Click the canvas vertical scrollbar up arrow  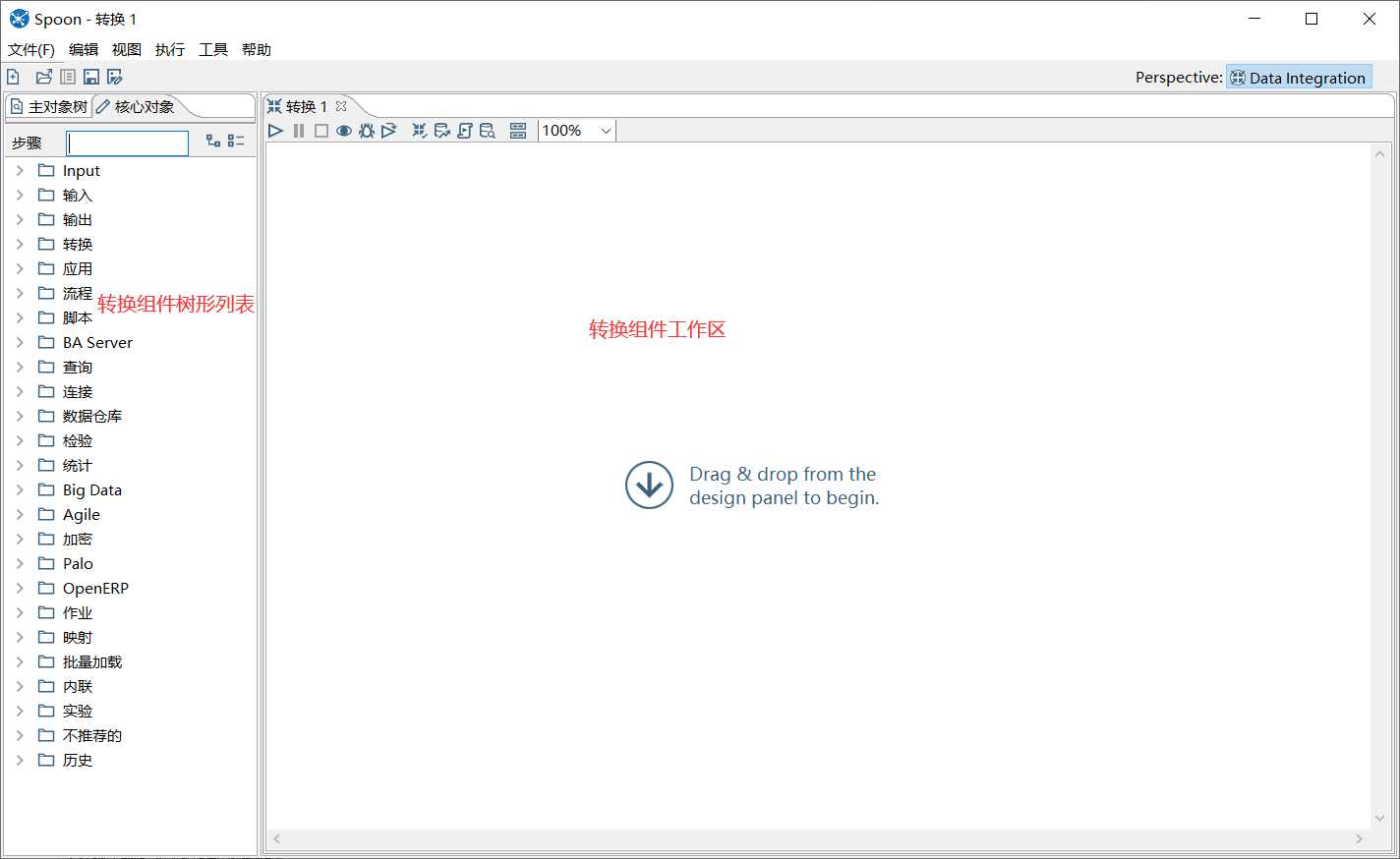tap(1379, 154)
